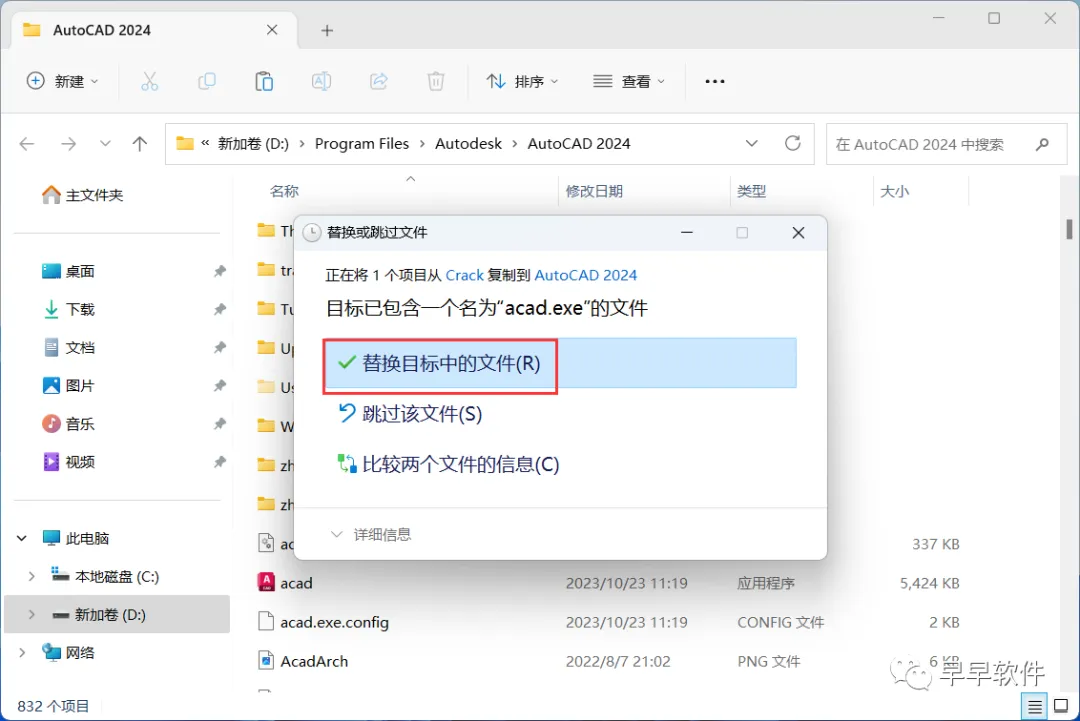Go forward with the right arrow
Viewport: 1080px width, 721px height.
(68, 144)
